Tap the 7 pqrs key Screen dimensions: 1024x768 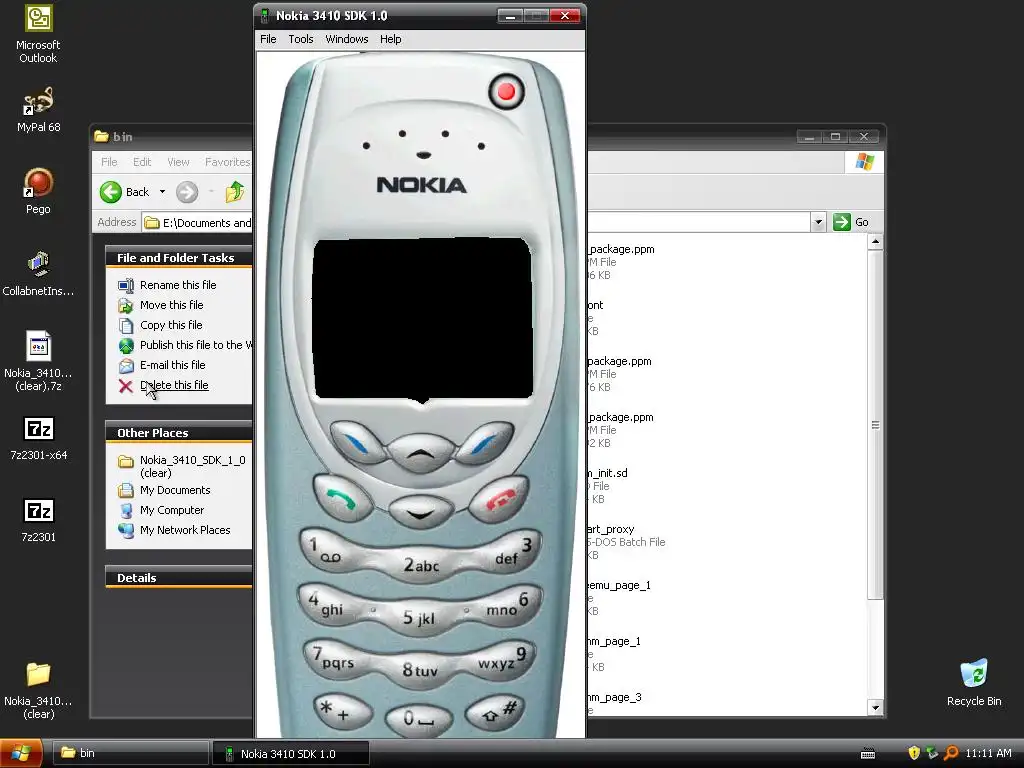pyautogui.click(x=333, y=658)
